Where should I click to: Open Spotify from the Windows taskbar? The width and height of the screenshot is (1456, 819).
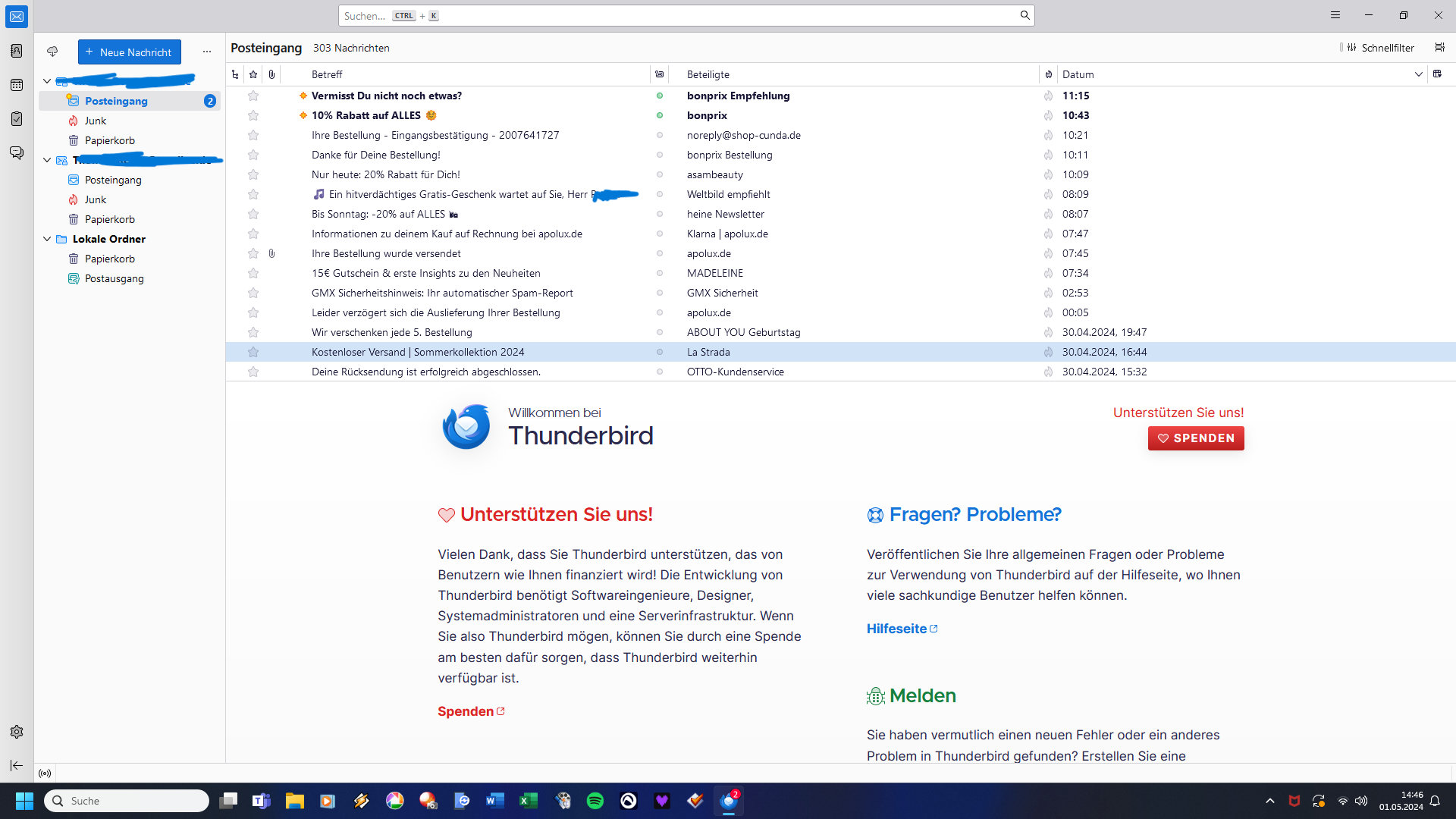click(595, 801)
